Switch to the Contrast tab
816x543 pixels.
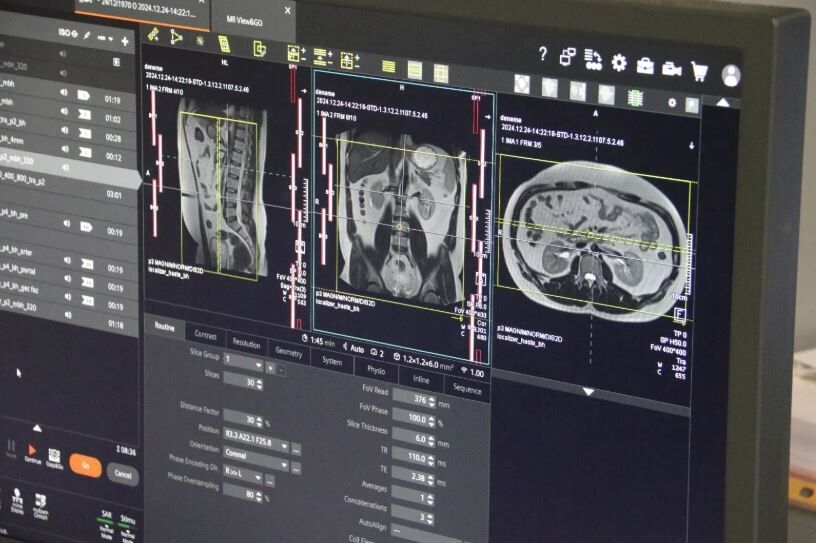coord(205,335)
